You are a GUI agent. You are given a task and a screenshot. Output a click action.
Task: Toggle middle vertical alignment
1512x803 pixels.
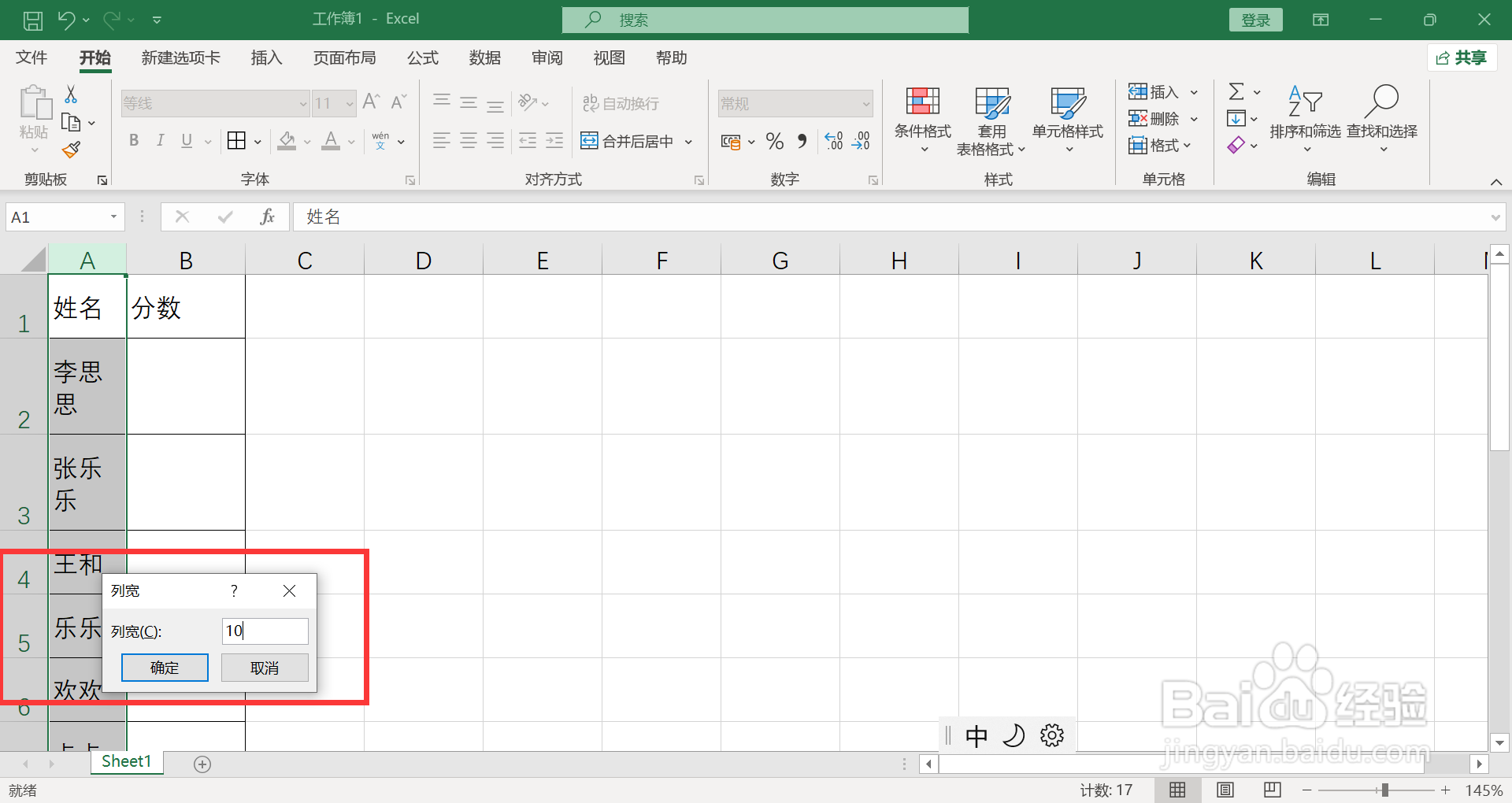[x=469, y=102]
